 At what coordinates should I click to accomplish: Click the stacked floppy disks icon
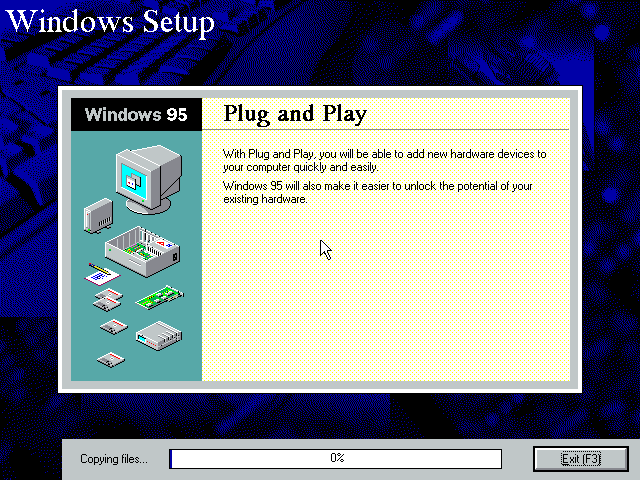pos(108,300)
